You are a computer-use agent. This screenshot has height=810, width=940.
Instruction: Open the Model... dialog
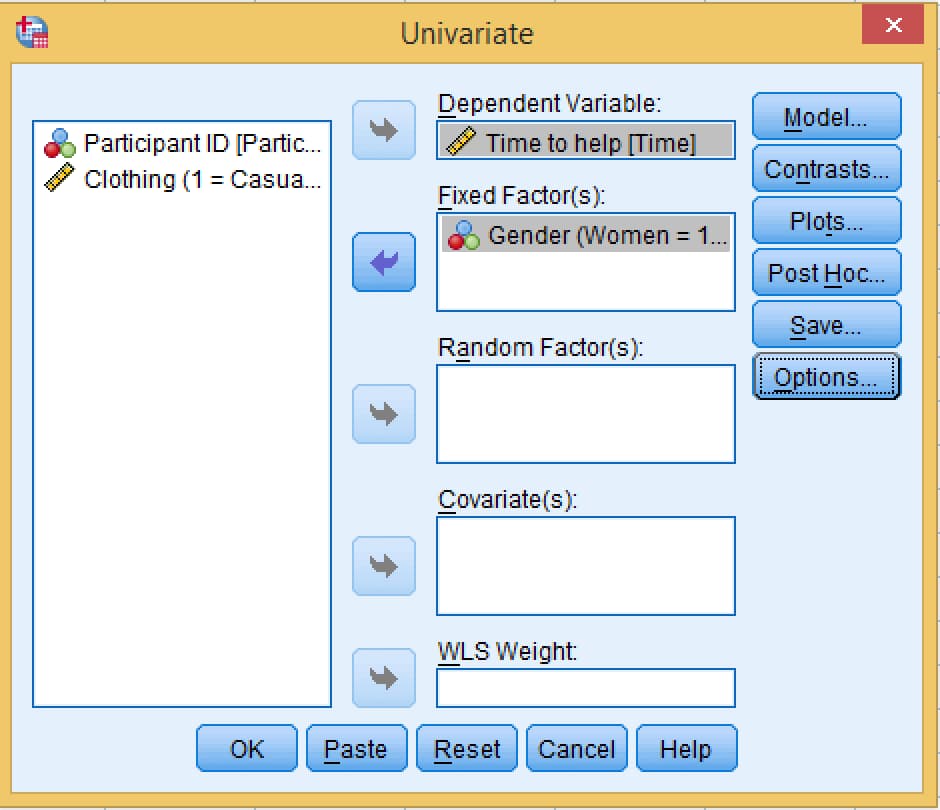click(x=826, y=116)
